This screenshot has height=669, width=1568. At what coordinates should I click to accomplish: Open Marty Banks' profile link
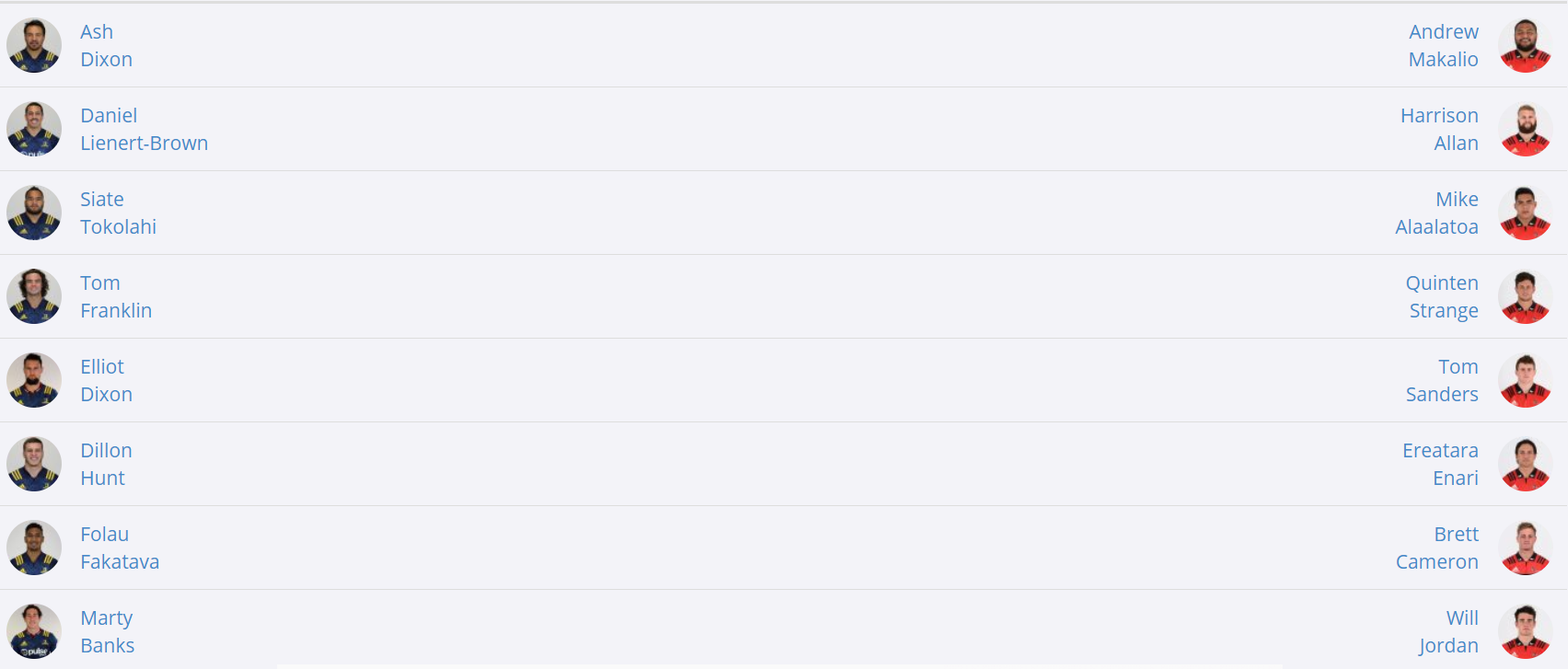point(107,632)
